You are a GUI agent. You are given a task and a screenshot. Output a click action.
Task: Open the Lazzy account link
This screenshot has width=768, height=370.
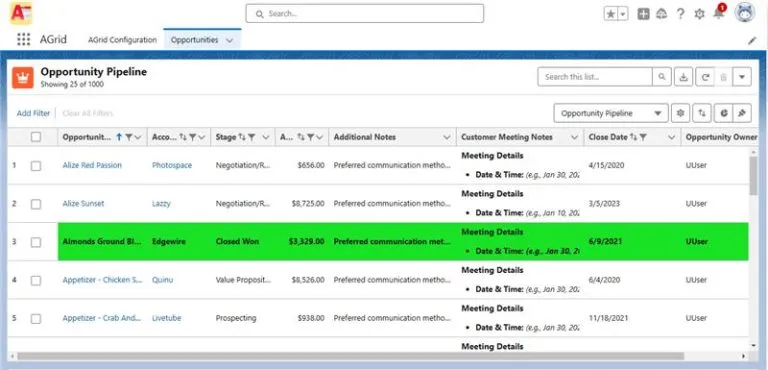coord(161,203)
